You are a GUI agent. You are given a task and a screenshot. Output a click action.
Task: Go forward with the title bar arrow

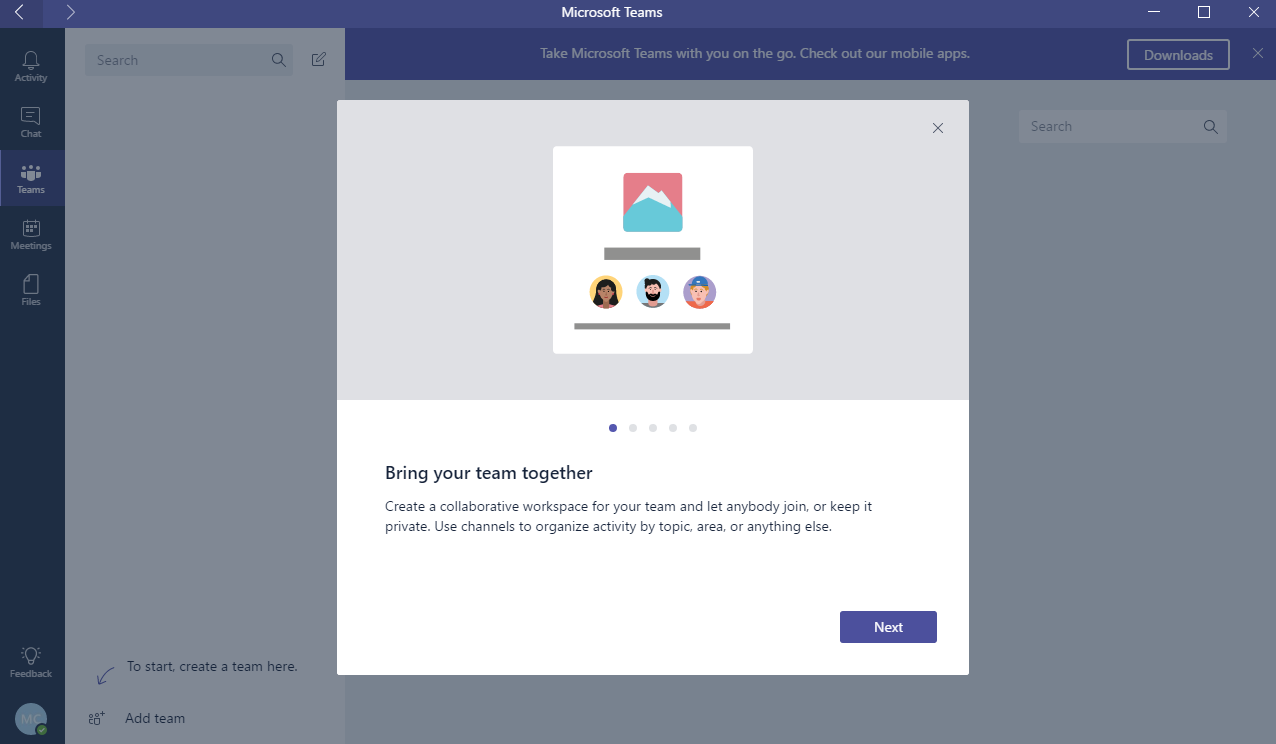[70, 13]
